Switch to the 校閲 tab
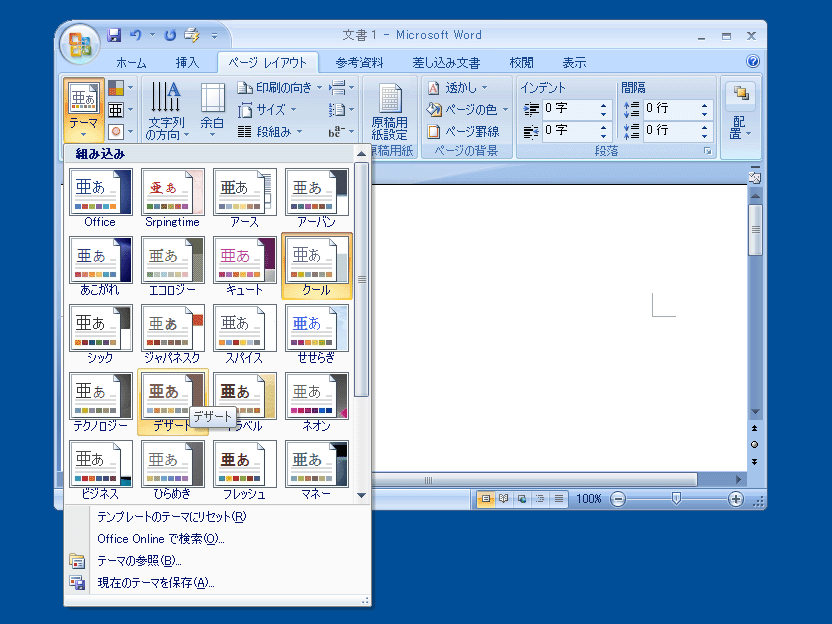832x624 pixels. pyautogui.click(x=521, y=63)
